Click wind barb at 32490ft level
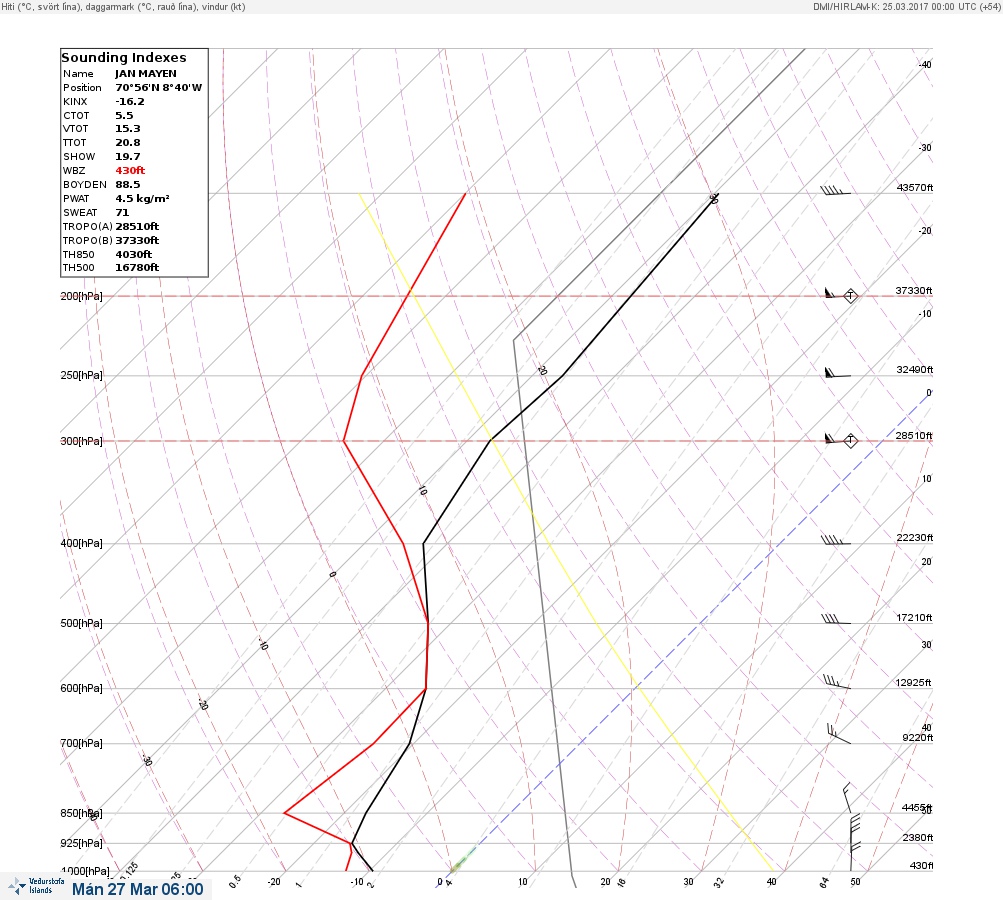Viewport: 1003px width, 900px height. [x=837, y=372]
